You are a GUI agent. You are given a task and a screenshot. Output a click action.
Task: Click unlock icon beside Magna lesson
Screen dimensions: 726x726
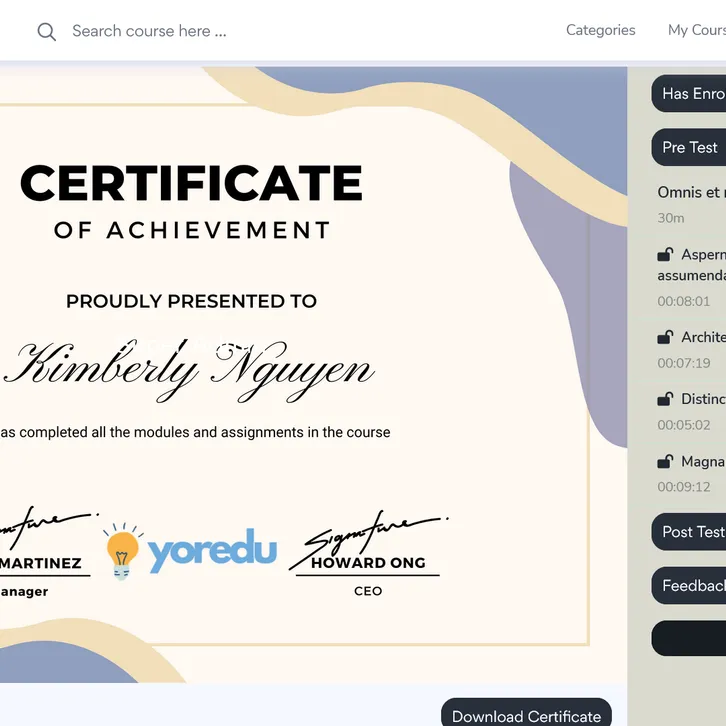pos(665,461)
